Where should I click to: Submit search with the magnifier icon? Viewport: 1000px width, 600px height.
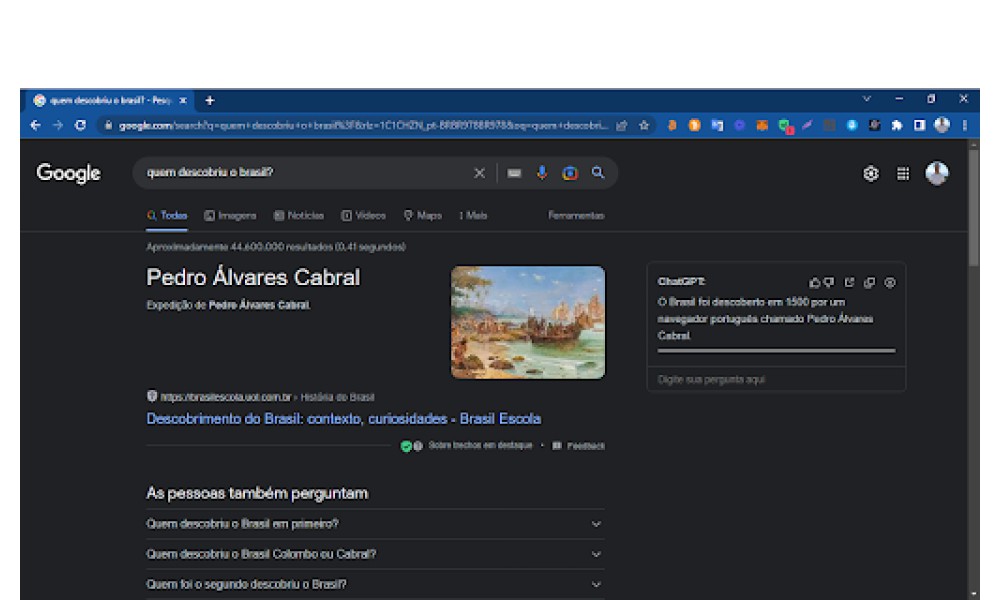tap(598, 173)
